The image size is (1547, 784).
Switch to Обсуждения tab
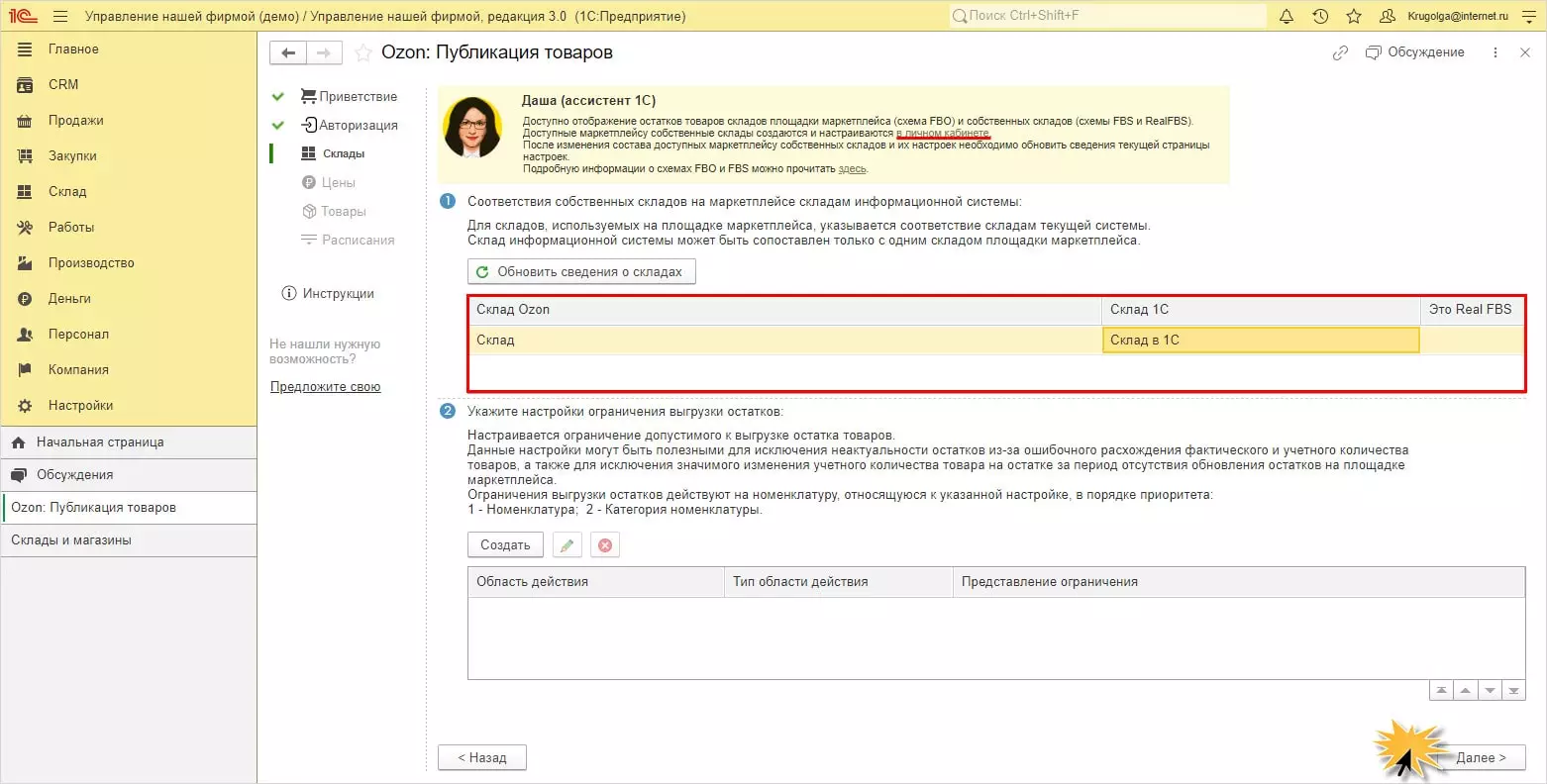(129, 475)
